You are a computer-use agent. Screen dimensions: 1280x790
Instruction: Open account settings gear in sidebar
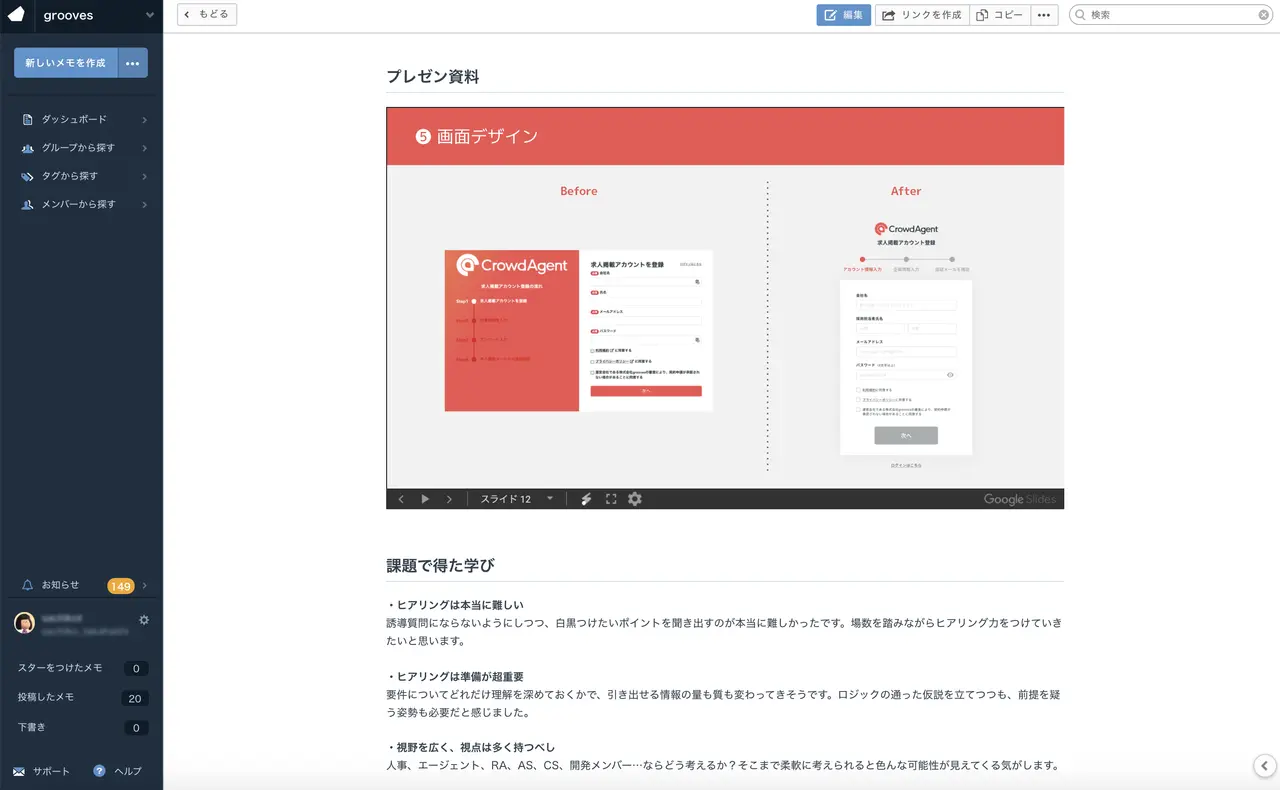click(x=144, y=620)
